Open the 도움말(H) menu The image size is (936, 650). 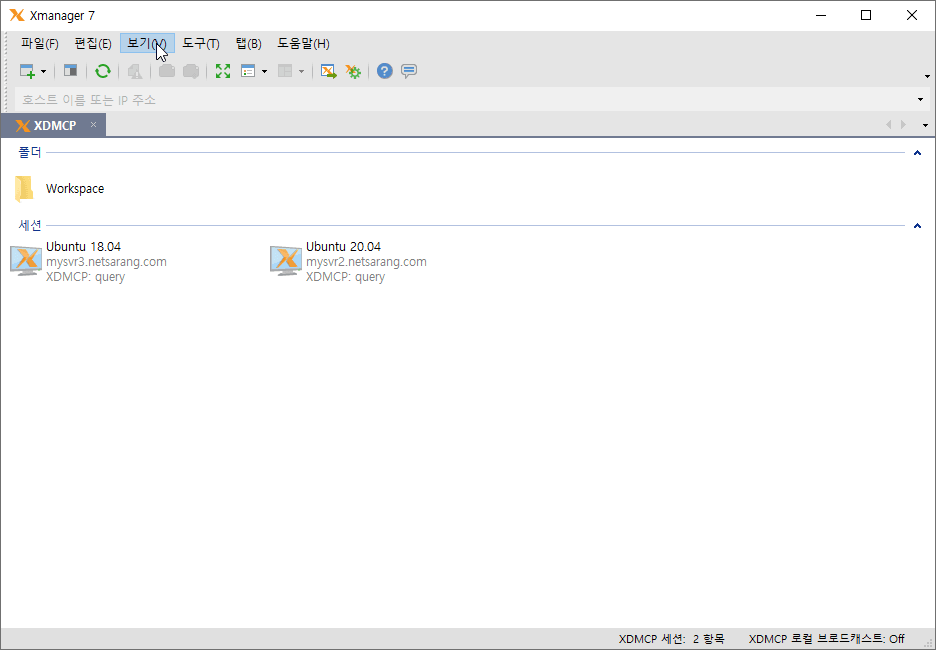click(x=303, y=44)
